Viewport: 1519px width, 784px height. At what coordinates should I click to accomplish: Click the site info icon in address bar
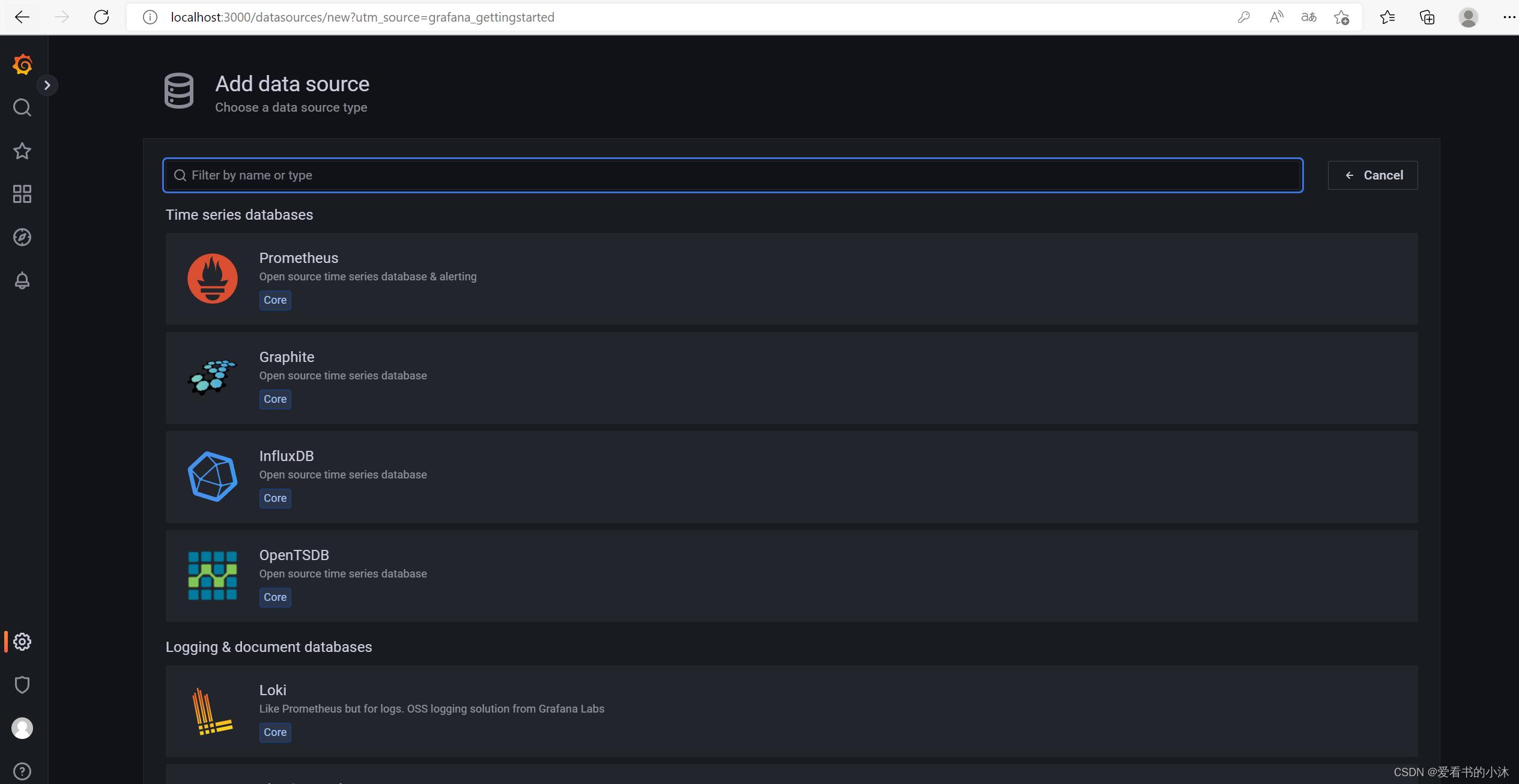(150, 17)
